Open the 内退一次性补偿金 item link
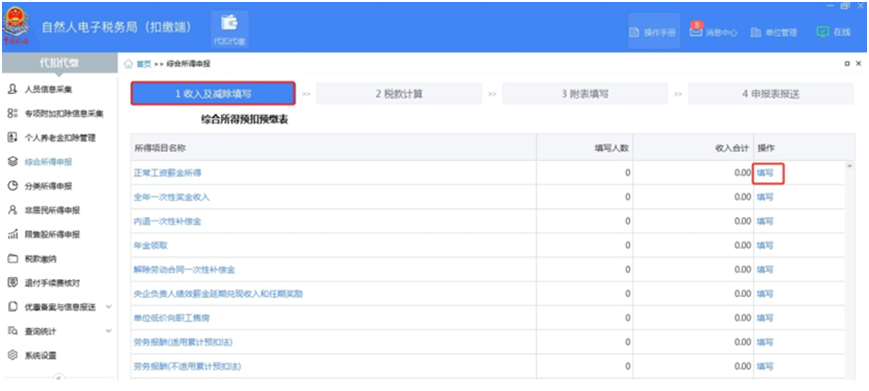This screenshot has width=869, height=391. coord(167,221)
